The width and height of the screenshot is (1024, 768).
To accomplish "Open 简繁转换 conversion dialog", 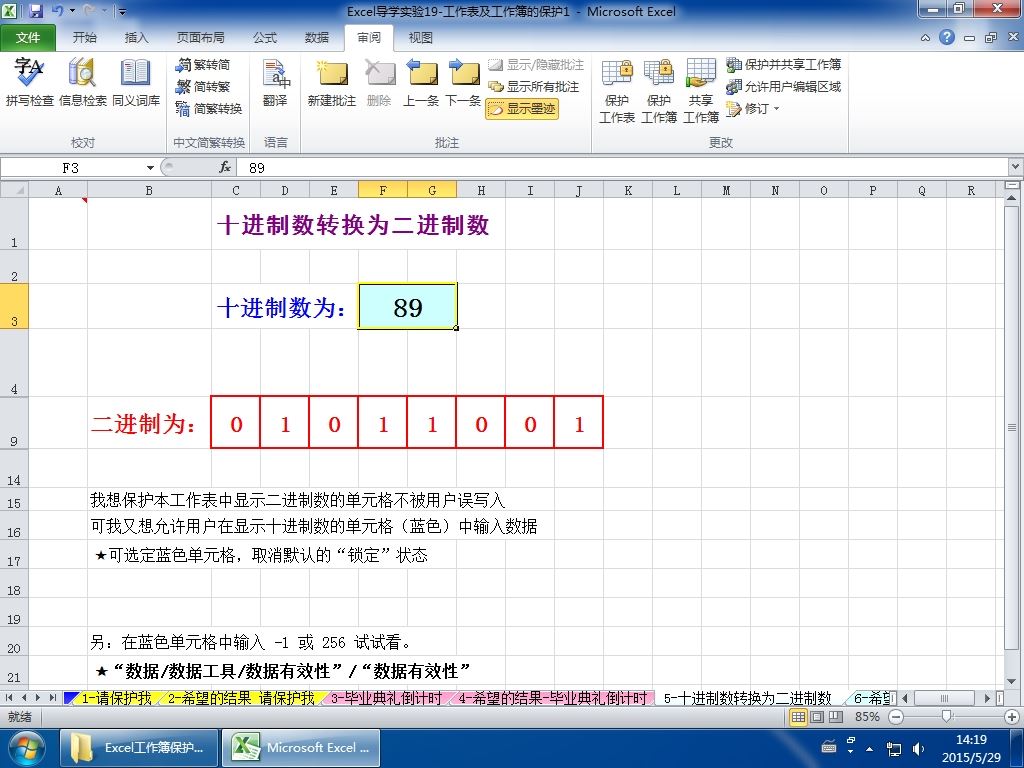I will point(209,108).
